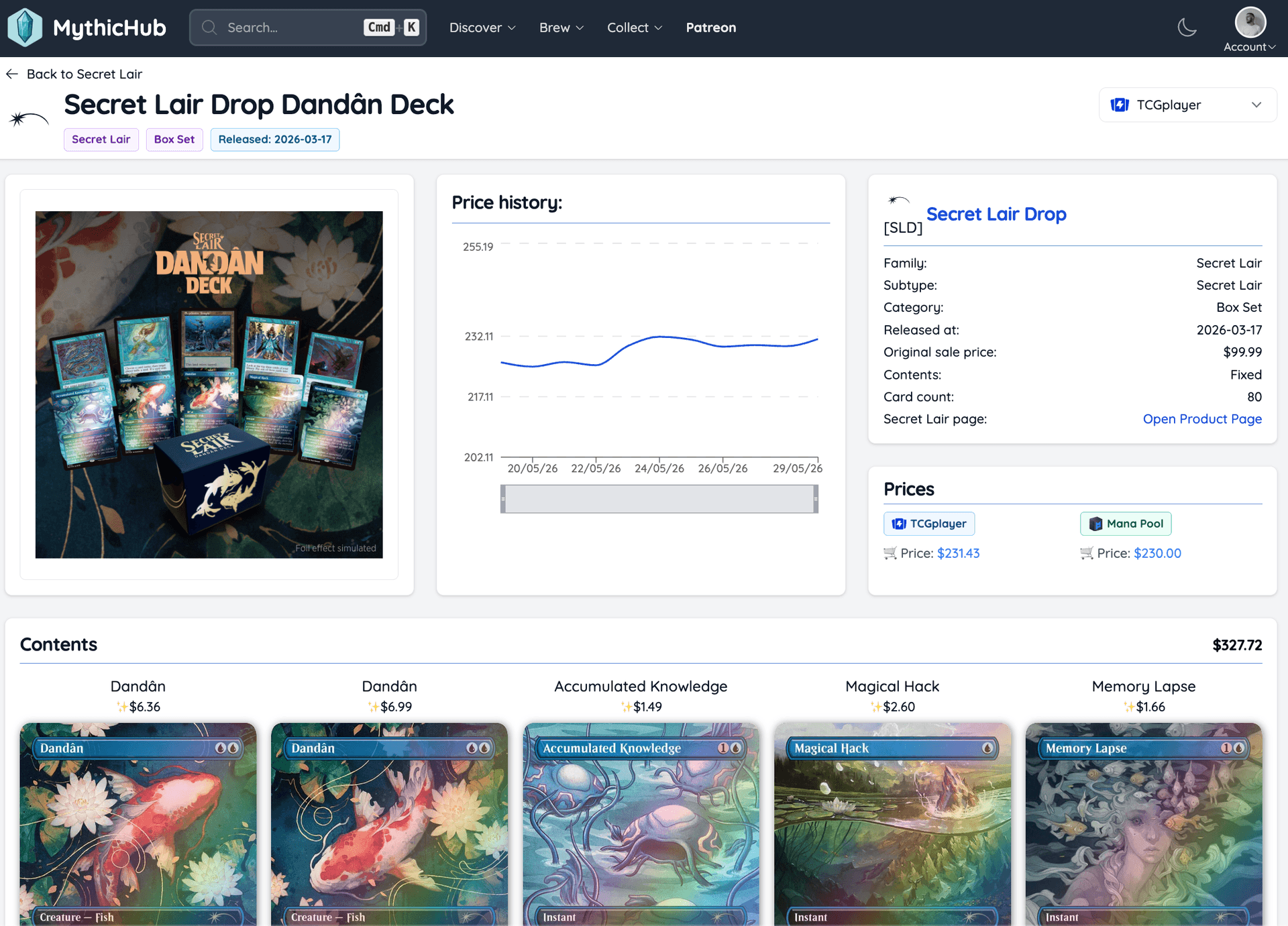Click the Accumulated Knowledge card name
This screenshot has height=926, width=1288.
click(x=641, y=687)
